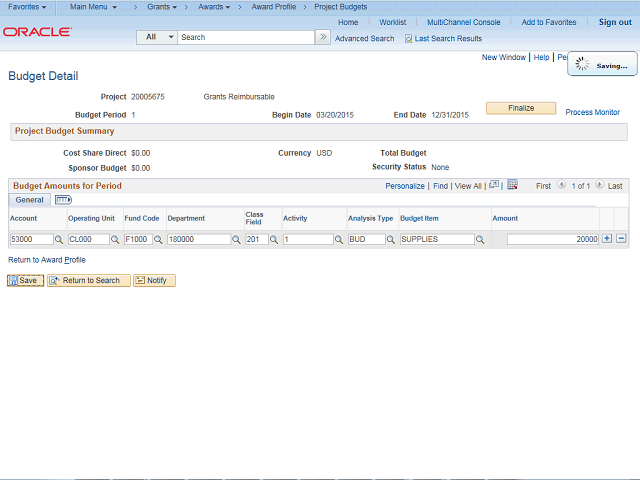
Task: Click the Begin Date value 03/20/2015
Action: pyautogui.click(x=335, y=115)
